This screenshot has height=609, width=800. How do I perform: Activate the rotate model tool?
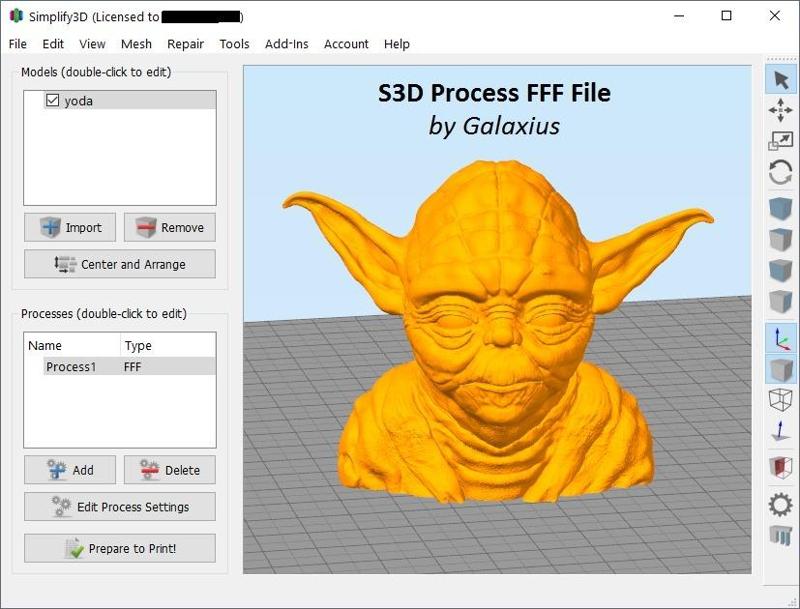click(x=781, y=172)
